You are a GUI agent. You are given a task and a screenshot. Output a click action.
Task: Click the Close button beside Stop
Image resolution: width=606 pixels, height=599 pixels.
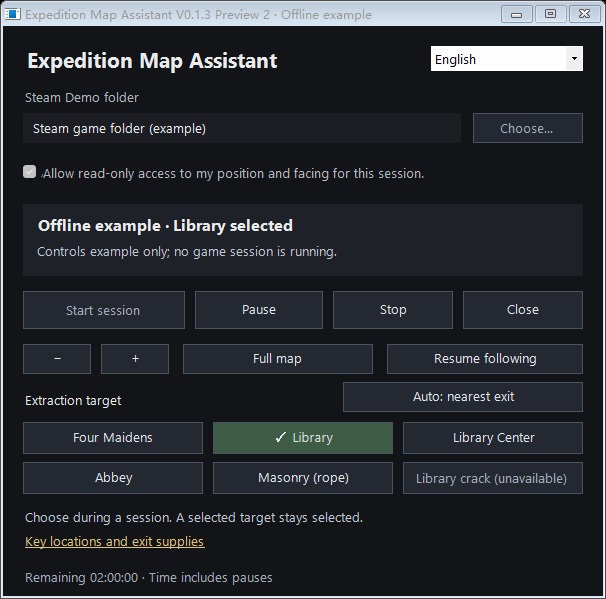[523, 310]
